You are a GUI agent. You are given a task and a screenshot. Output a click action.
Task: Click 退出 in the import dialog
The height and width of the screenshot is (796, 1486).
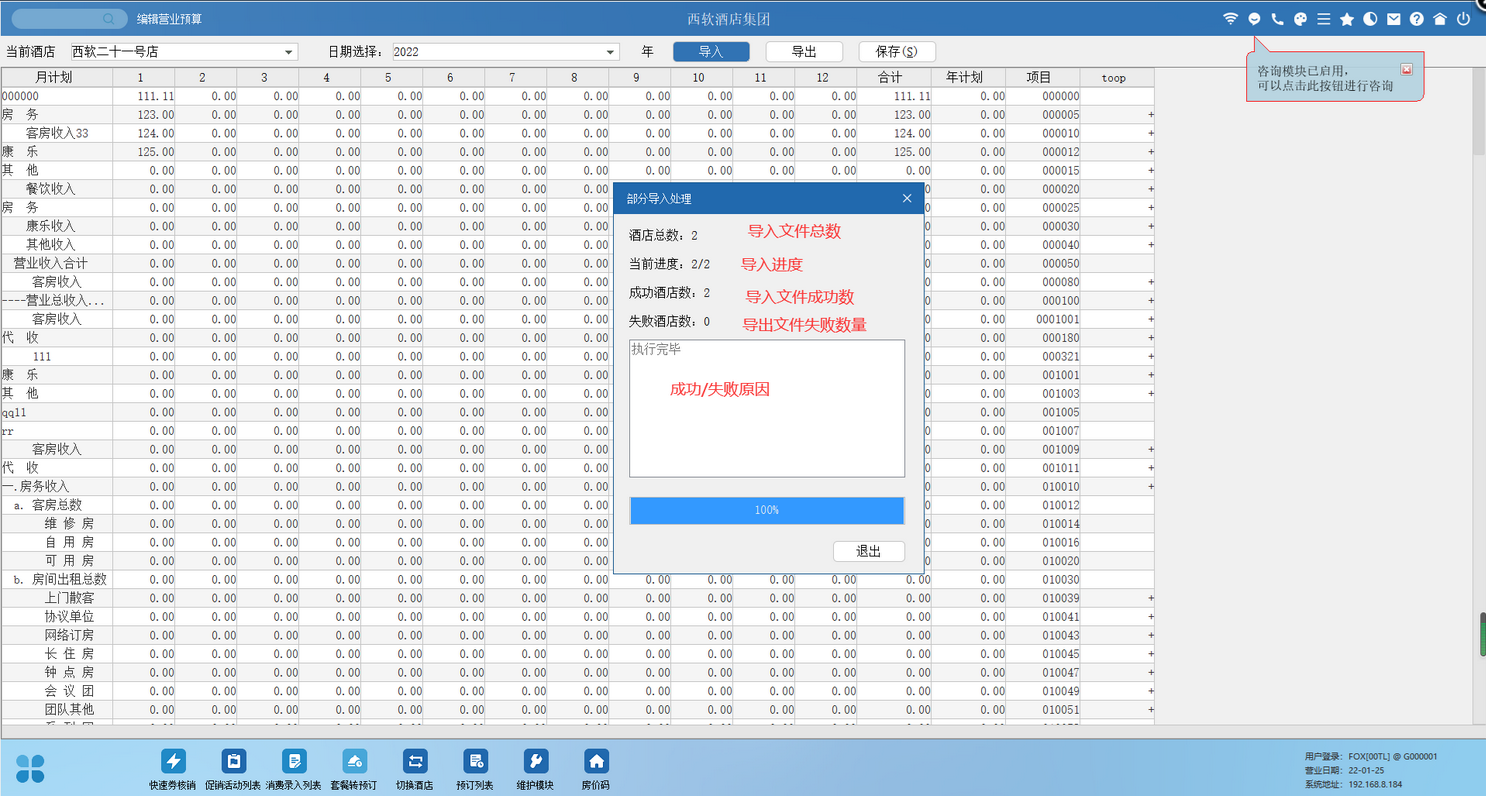pyautogui.click(x=869, y=552)
